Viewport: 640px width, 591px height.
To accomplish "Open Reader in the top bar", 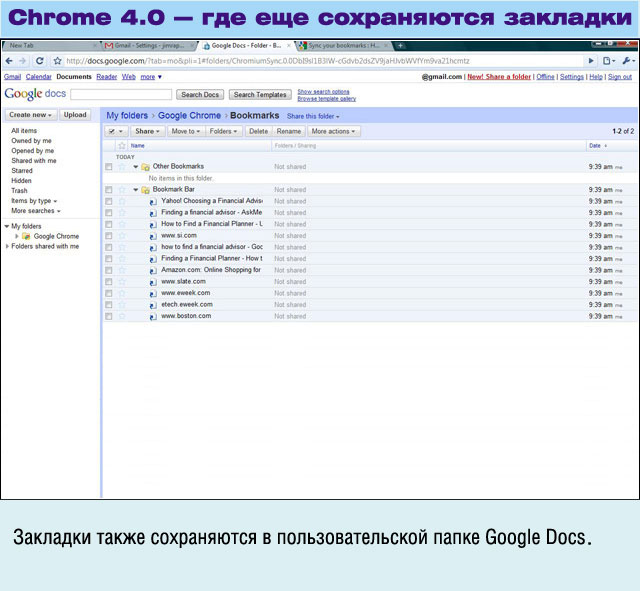I will pyautogui.click(x=107, y=77).
